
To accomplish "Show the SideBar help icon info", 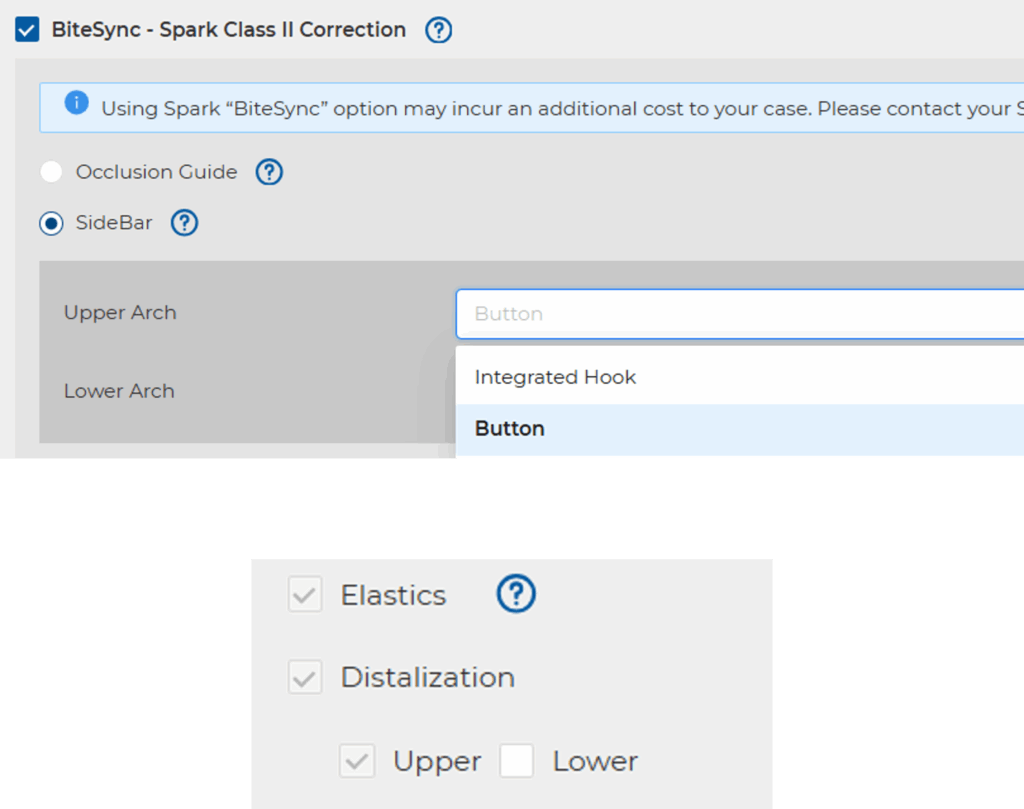I will (184, 223).
